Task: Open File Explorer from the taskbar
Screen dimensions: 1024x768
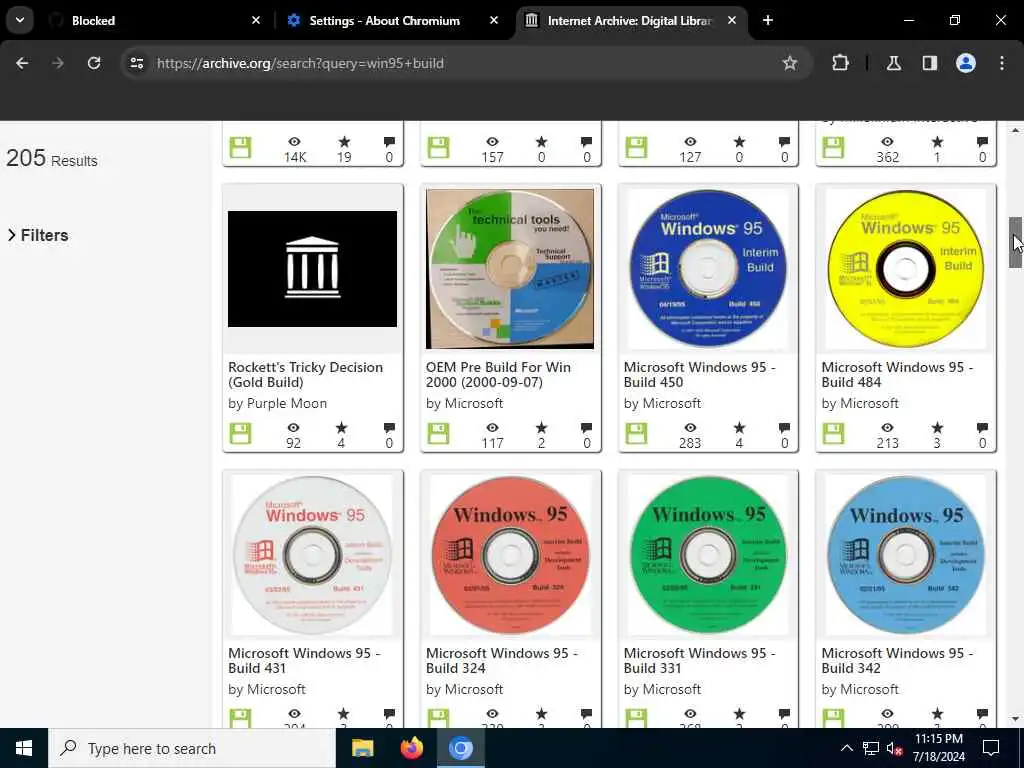Action: point(362,748)
